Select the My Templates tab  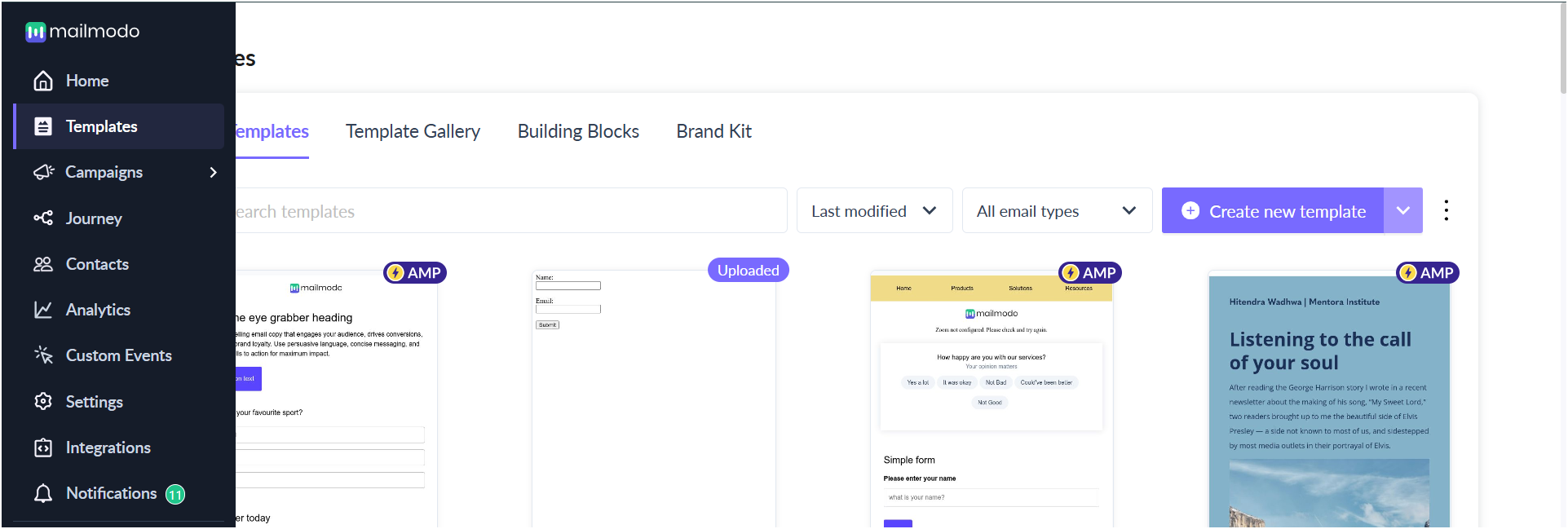click(272, 131)
